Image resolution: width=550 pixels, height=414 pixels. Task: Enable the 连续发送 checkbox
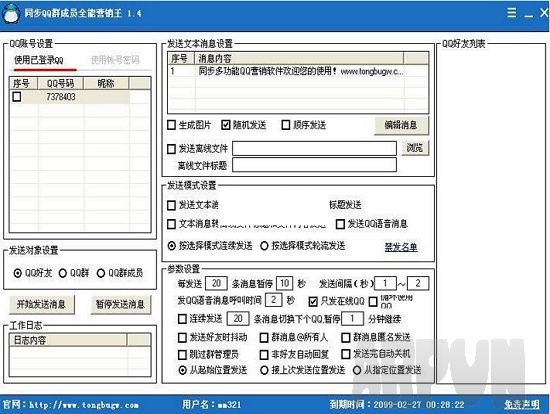182,319
